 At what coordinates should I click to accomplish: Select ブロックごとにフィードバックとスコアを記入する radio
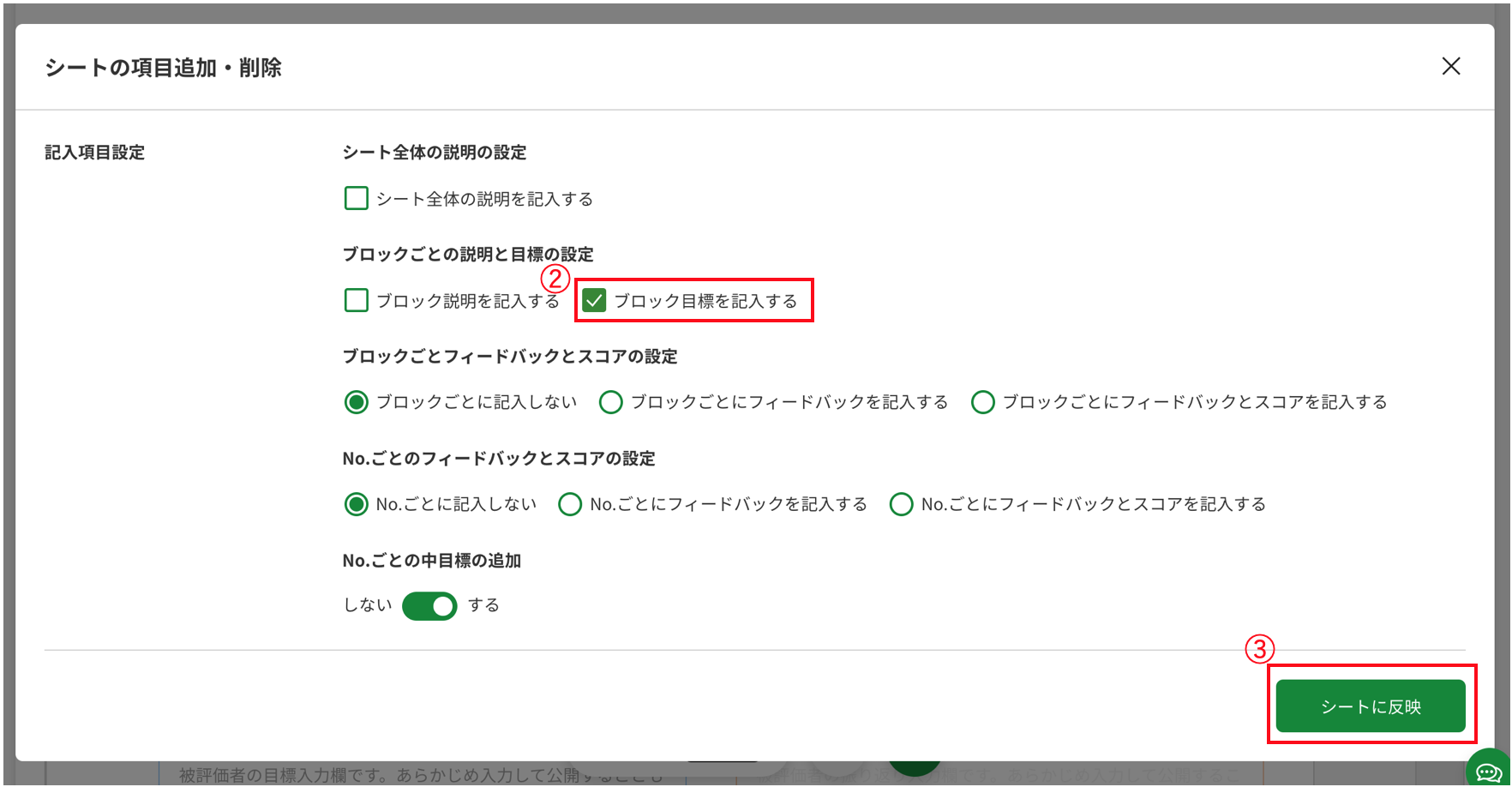[x=982, y=402]
